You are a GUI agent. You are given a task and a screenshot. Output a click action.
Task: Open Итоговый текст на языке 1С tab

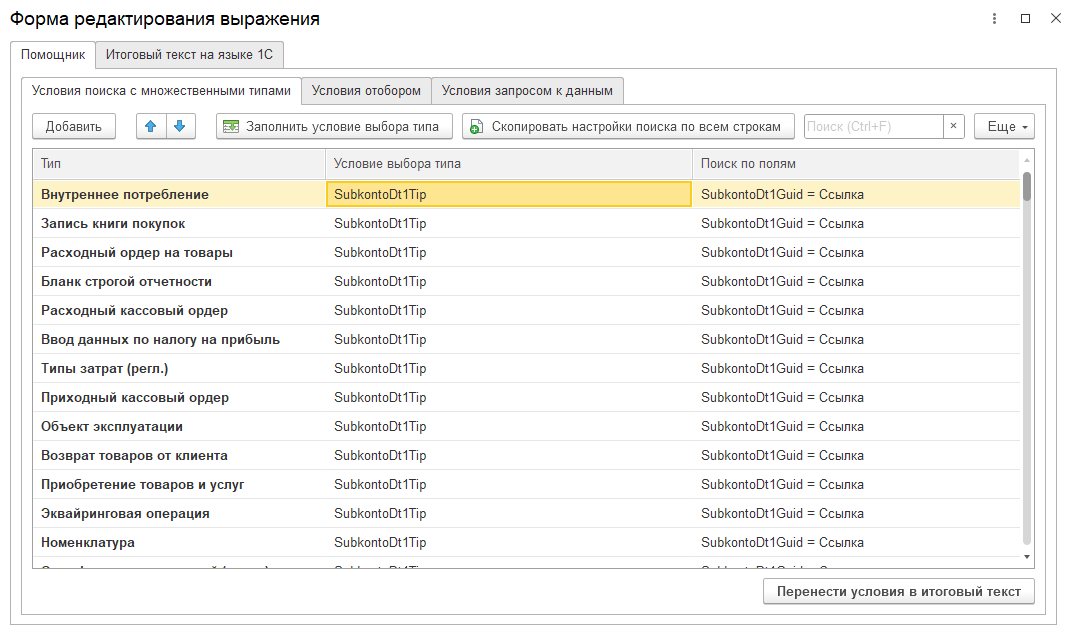coord(189,55)
